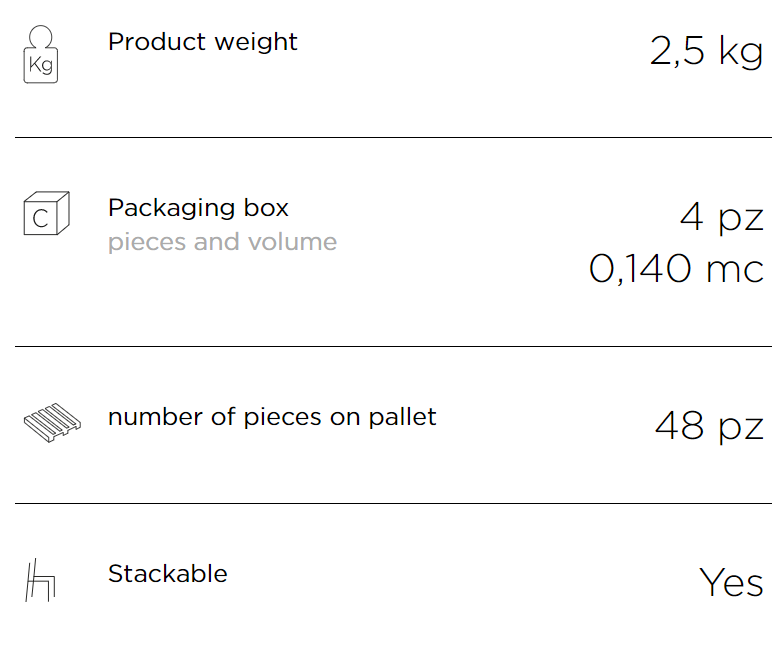
Task: Select the Product weight label
Action: click(202, 42)
